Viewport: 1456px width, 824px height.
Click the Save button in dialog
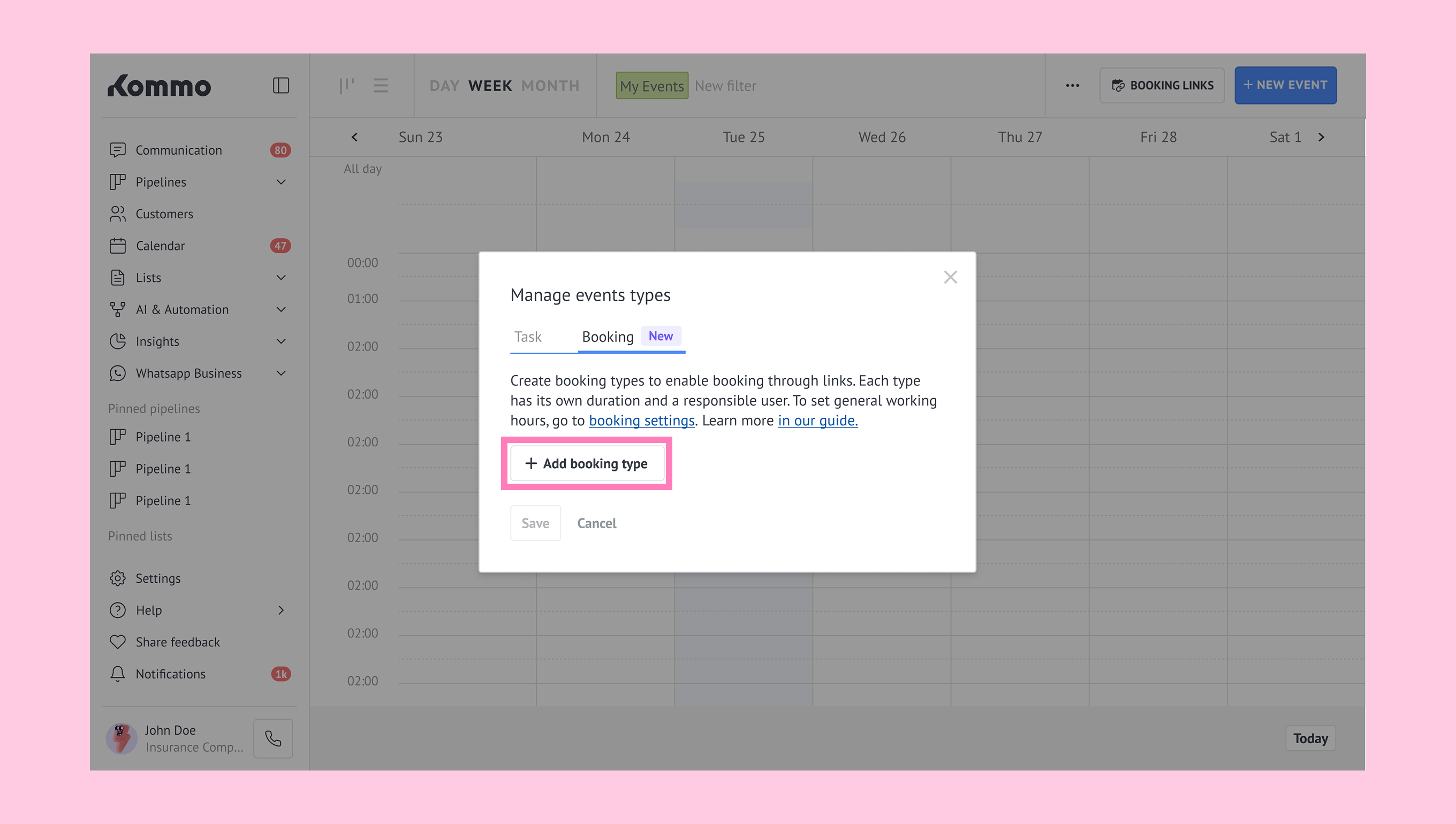point(535,523)
